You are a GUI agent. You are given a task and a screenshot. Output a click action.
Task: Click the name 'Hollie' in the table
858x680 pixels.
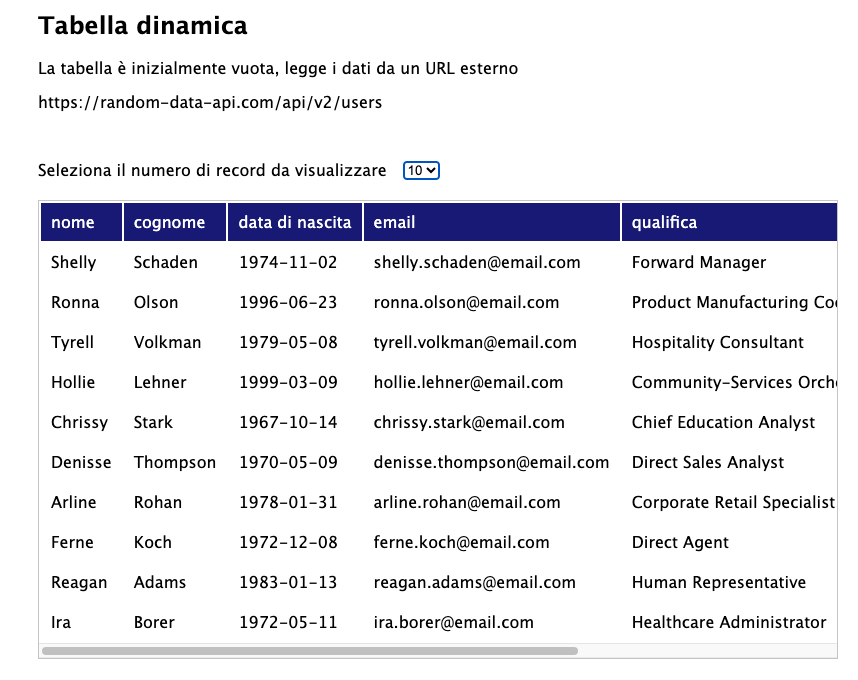pyautogui.click(x=70, y=382)
